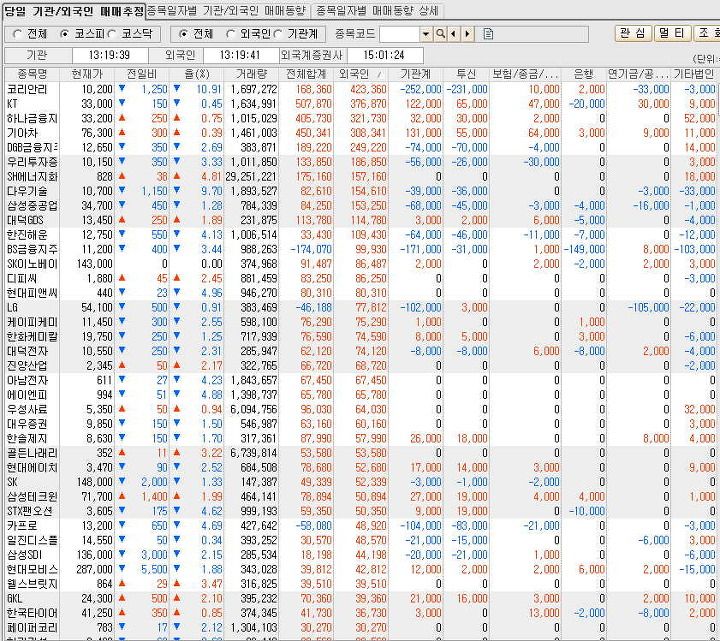This screenshot has height=641, width=720.
Task: Focus the 종목코드 input field
Action: [x=399, y=34]
